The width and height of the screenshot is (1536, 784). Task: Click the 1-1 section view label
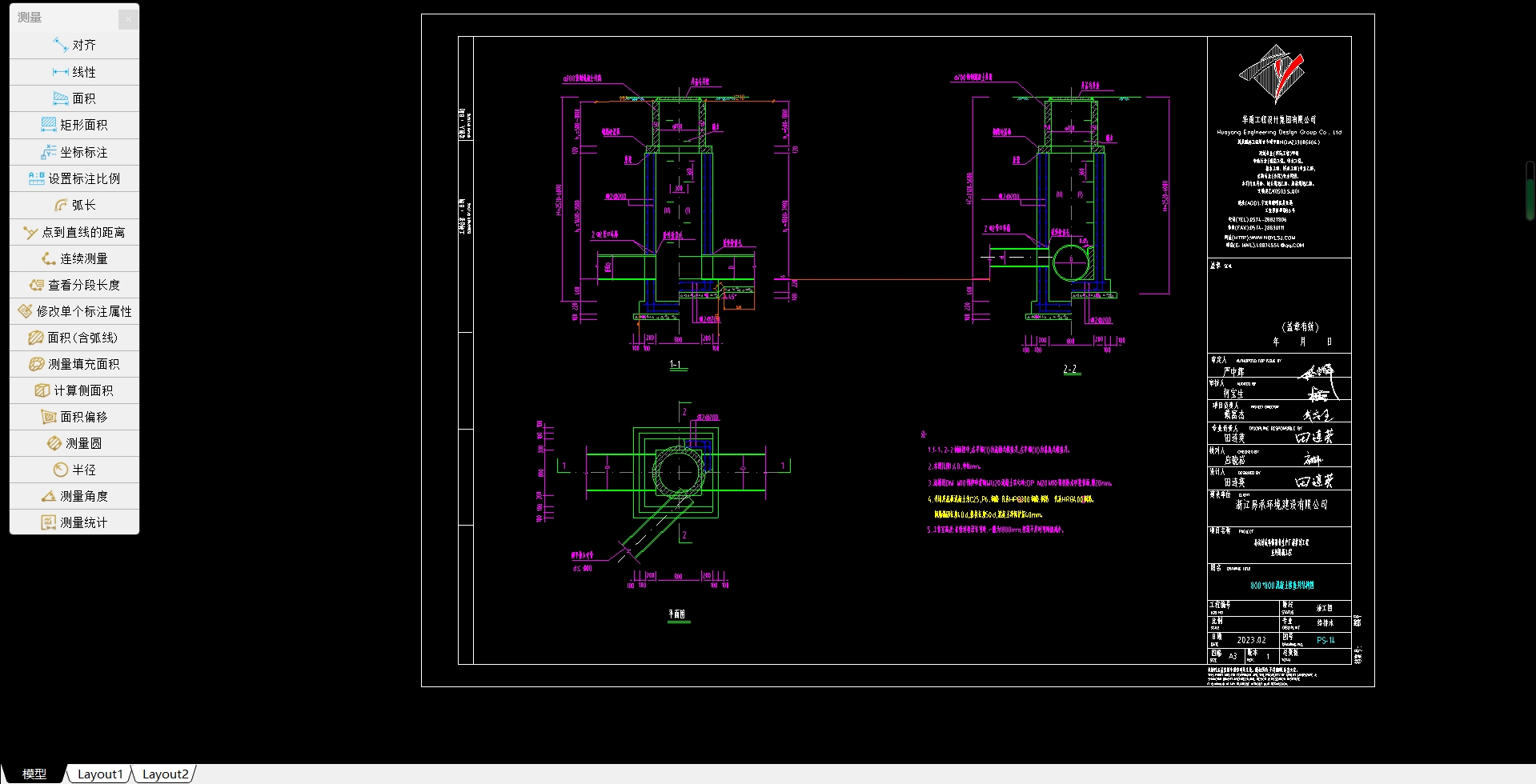[676, 365]
